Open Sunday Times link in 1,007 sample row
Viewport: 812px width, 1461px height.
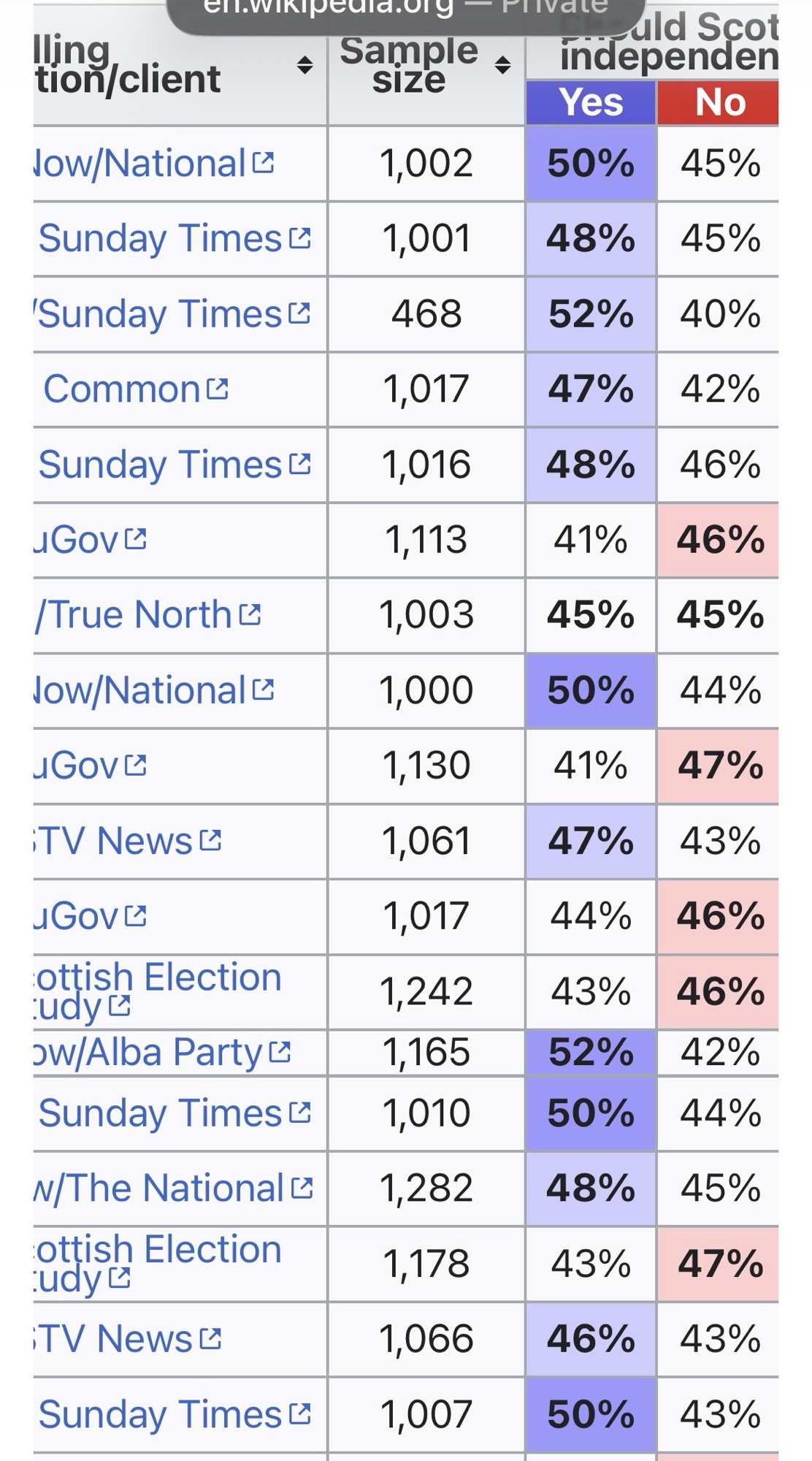(160, 1414)
